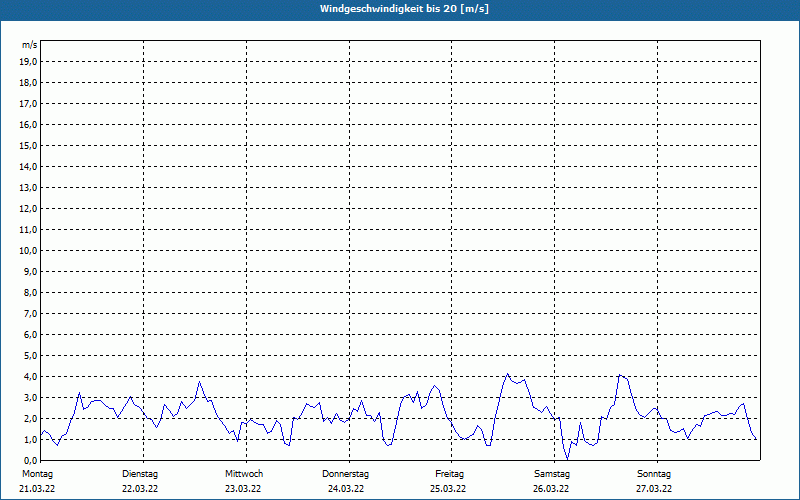Select the 15,0 y-axis label

pos(28,145)
